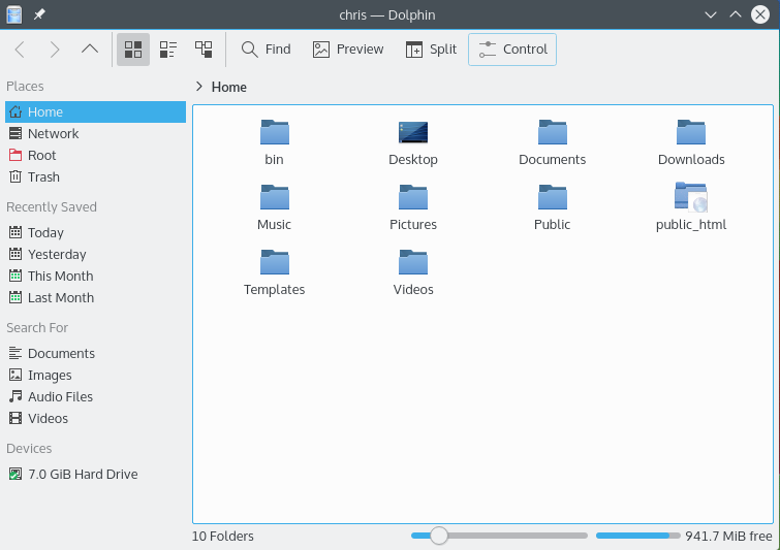Open the Control menu
The height and width of the screenshot is (550, 780).
click(x=512, y=49)
